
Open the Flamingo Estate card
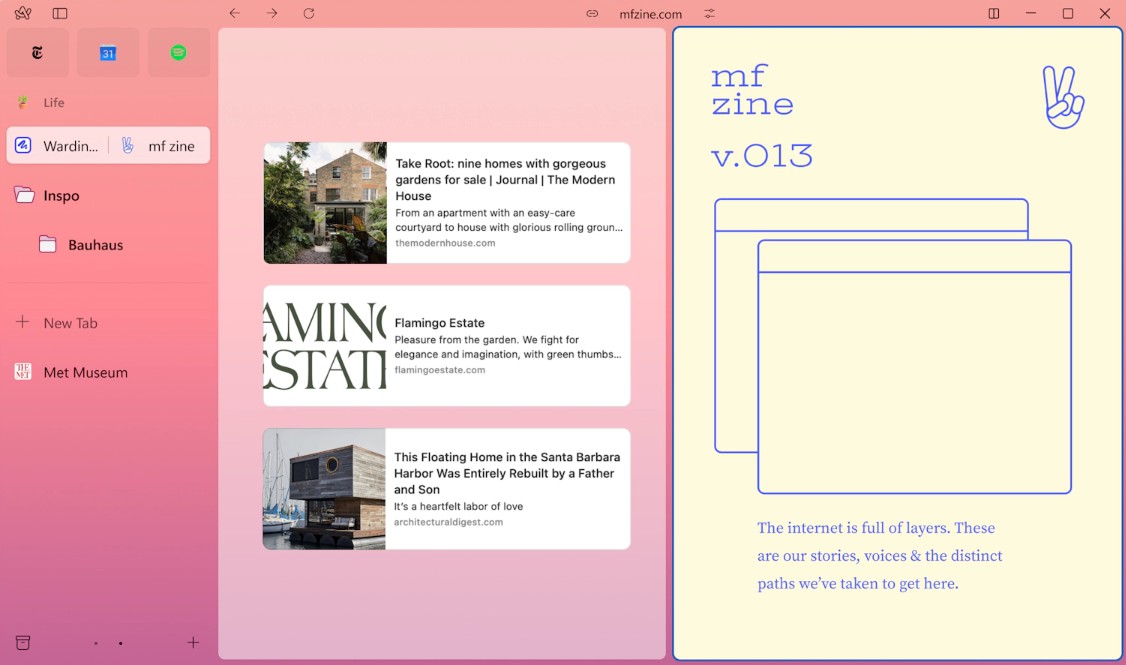click(447, 345)
